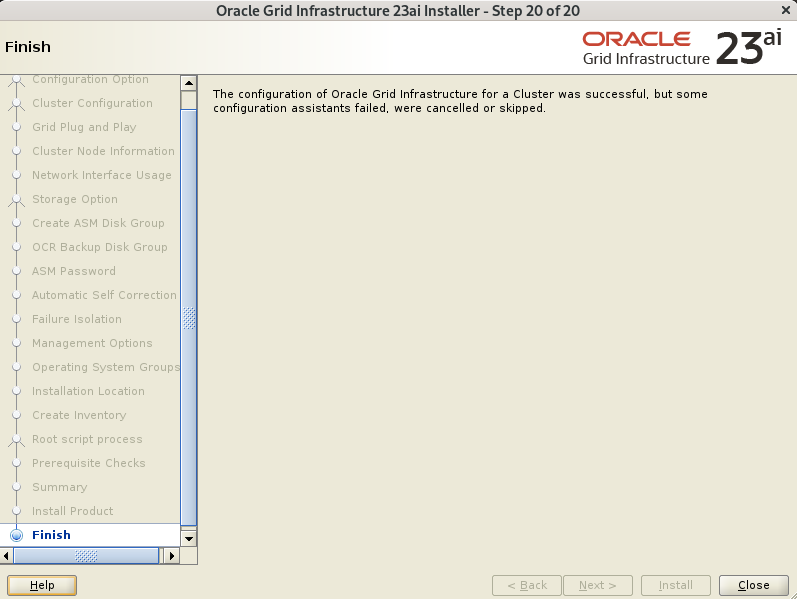Click the disabled Back button
797x599 pixels.
click(527, 585)
